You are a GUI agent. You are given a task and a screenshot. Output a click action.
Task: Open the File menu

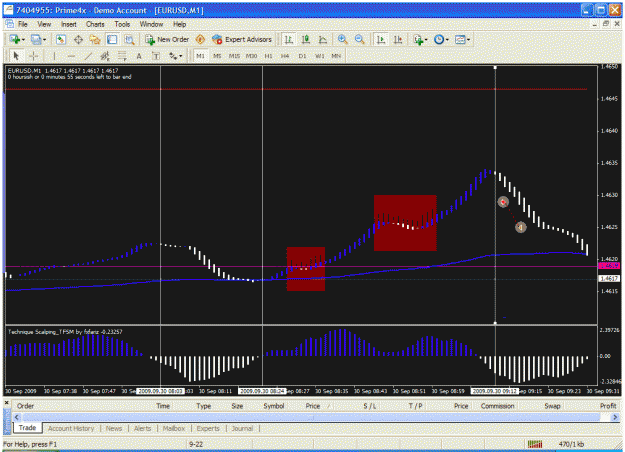pos(23,24)
